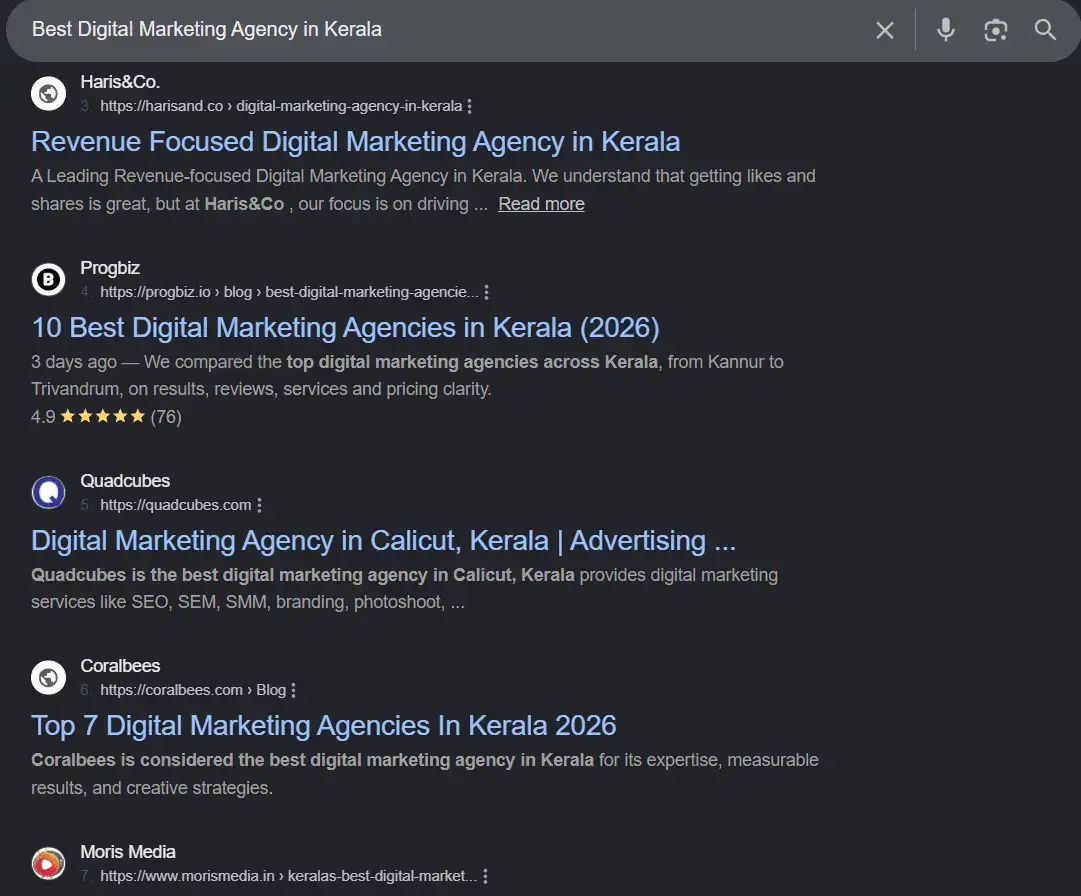This screenshot has width=1081, height=896.
Task: Click the Haris&Co. globe favicon
Action: tap(48, 93)
